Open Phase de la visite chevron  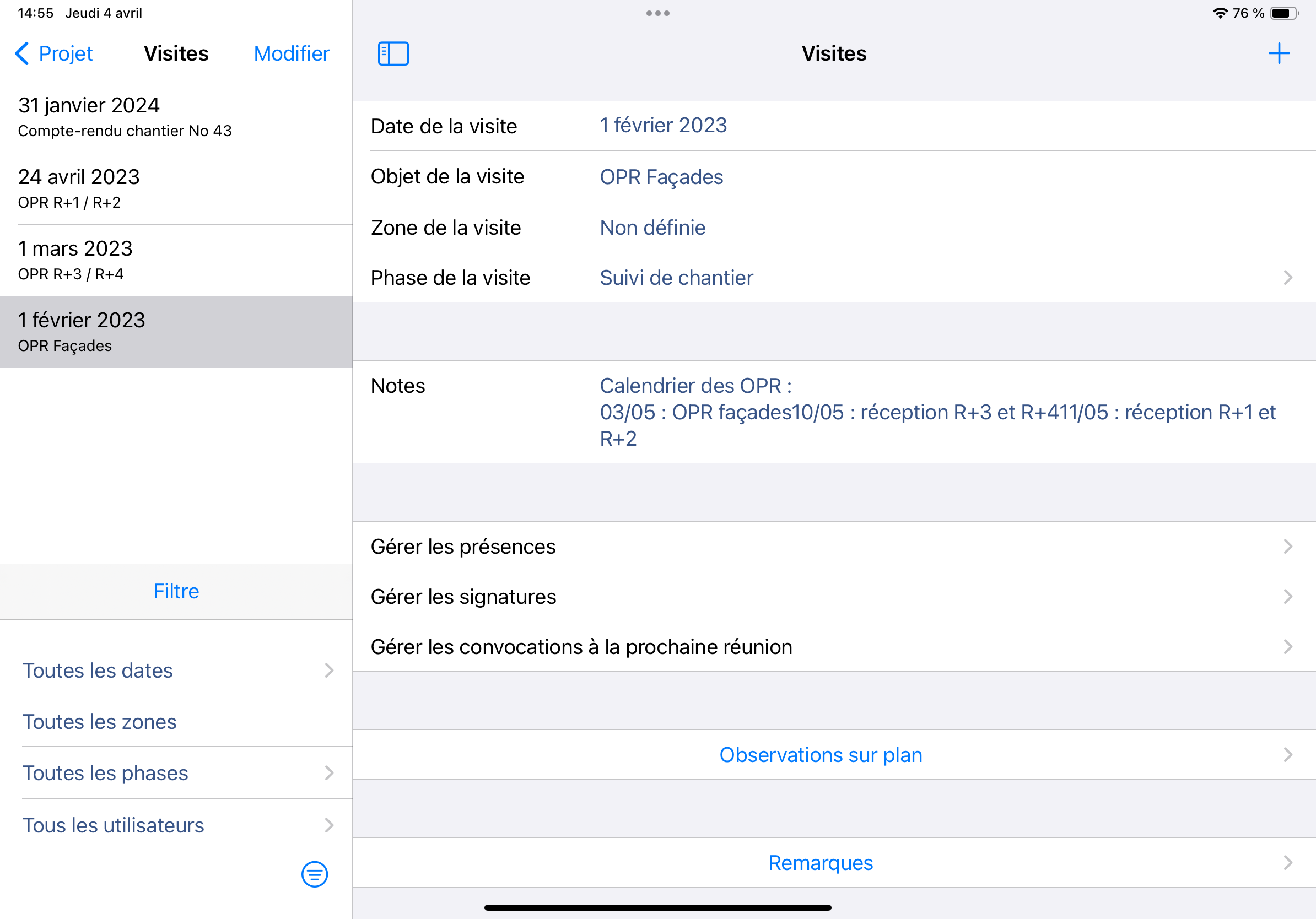pos(1287,278)
